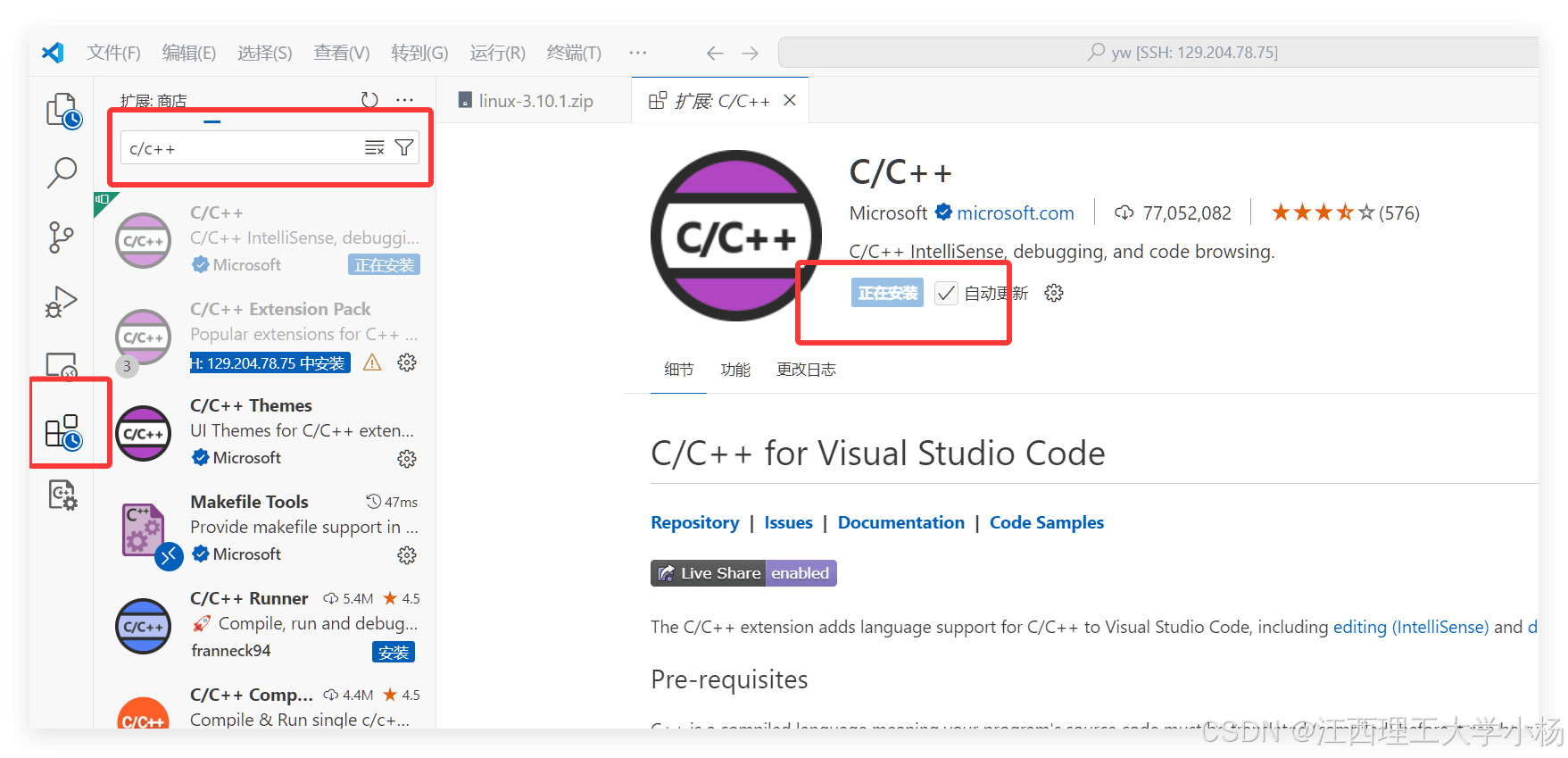
Task: Install the C/C++ Runner extension
Action: 393,653
